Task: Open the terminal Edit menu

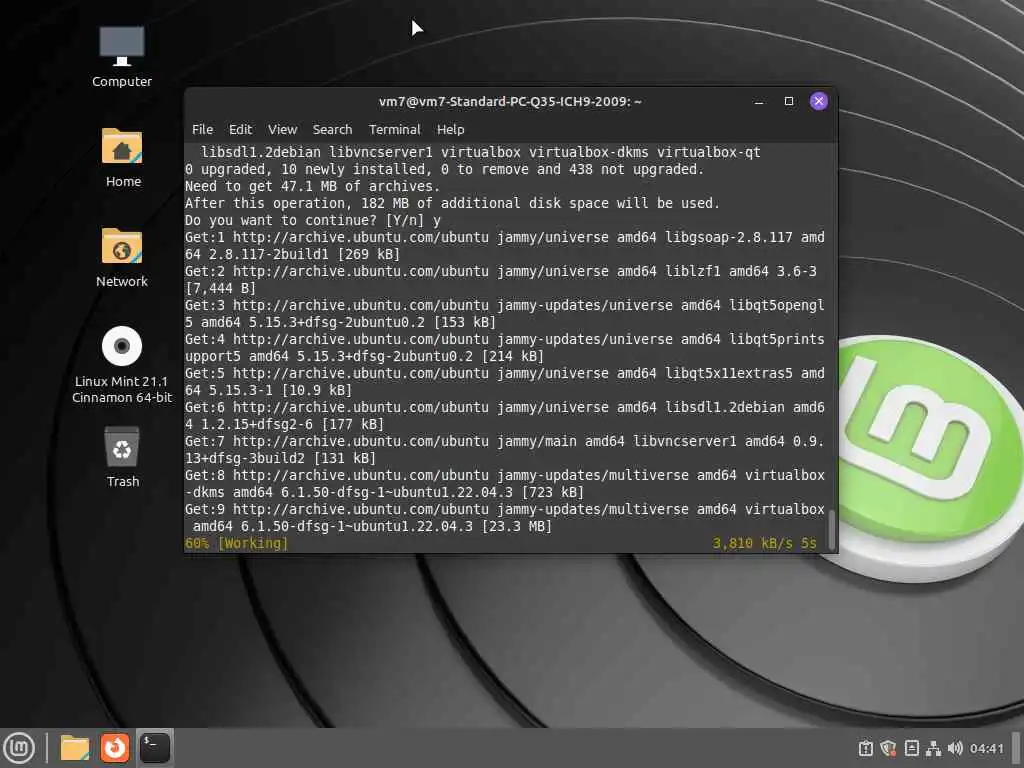Action: pyautogui.click(x=240, y=129)
